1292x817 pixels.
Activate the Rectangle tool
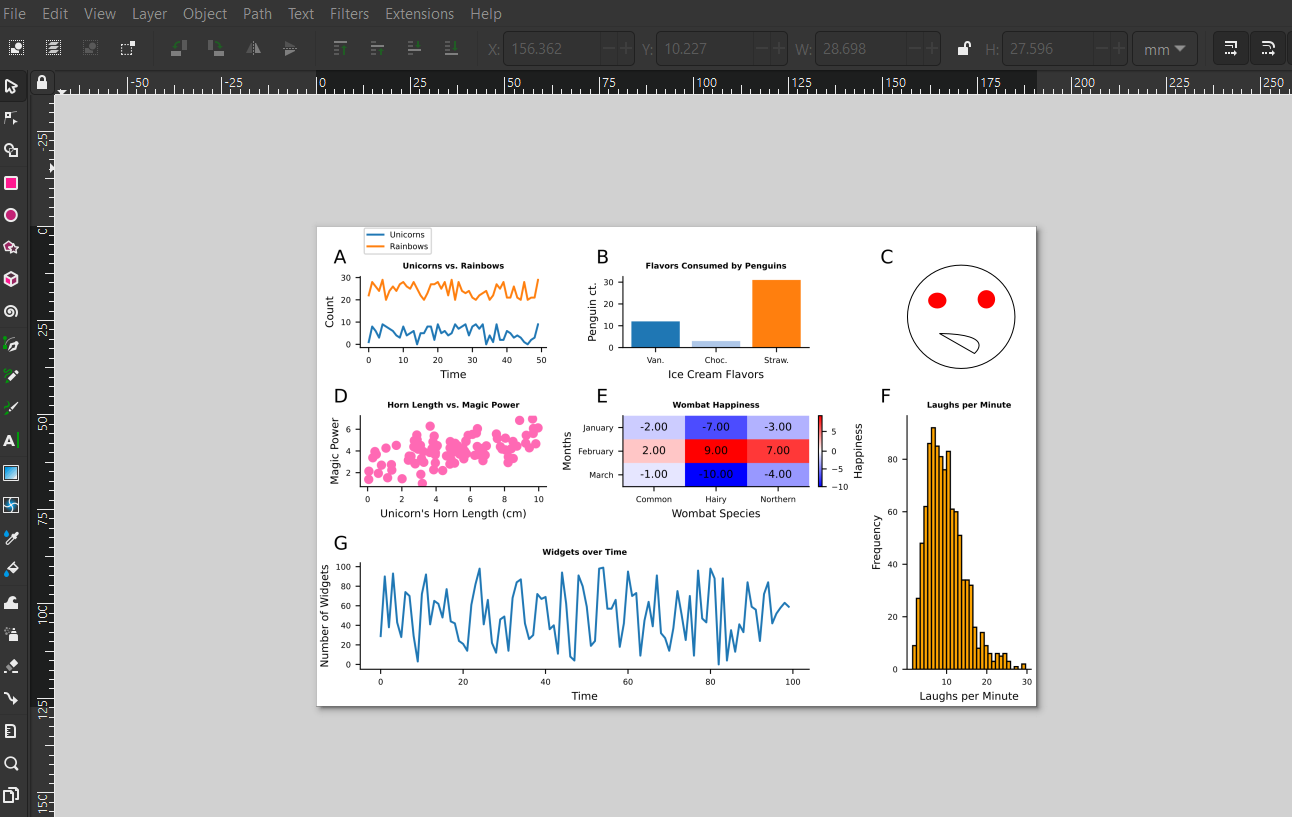point(12,182)
